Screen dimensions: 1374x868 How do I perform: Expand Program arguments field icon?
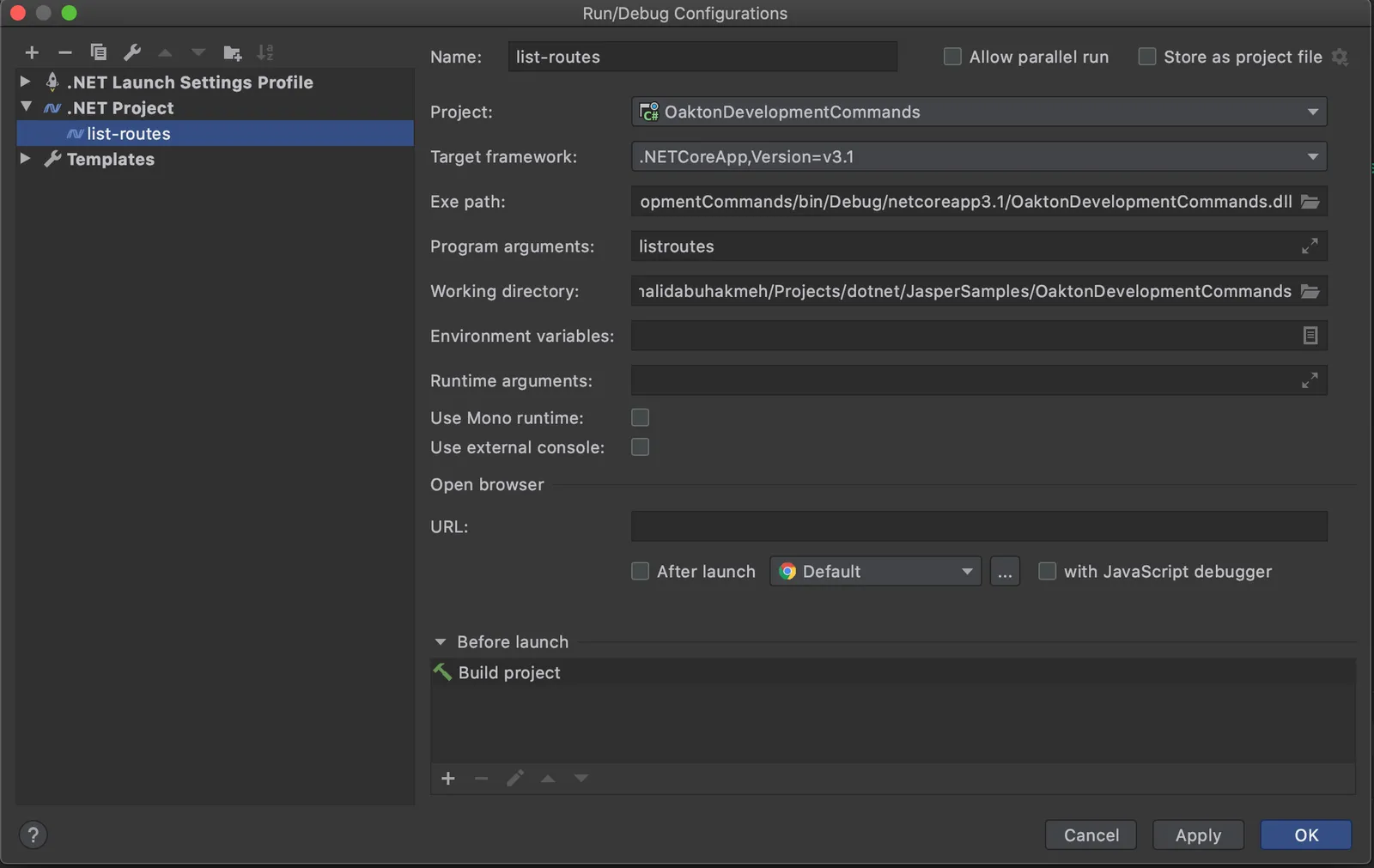click(1310, 246)
